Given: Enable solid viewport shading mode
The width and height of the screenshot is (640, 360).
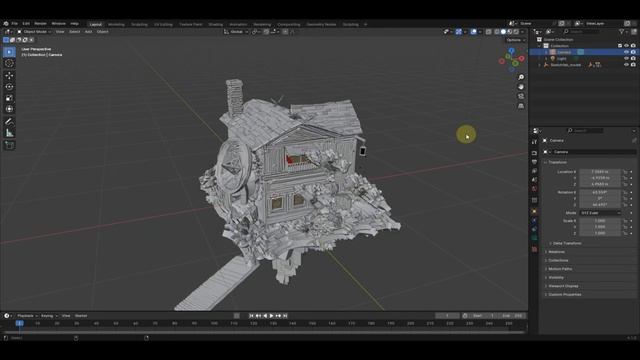Looking at the screenshot, I should pos(503,32).
